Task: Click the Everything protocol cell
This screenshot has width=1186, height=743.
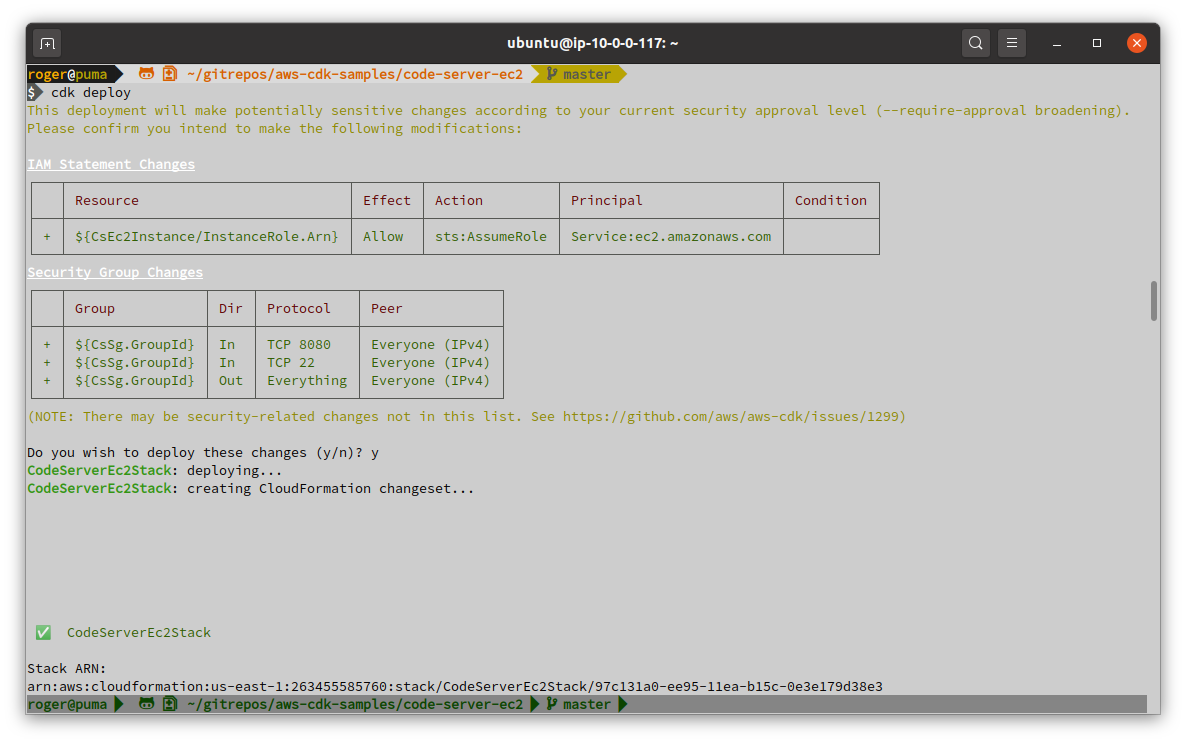Action: (x=307, y=381)
